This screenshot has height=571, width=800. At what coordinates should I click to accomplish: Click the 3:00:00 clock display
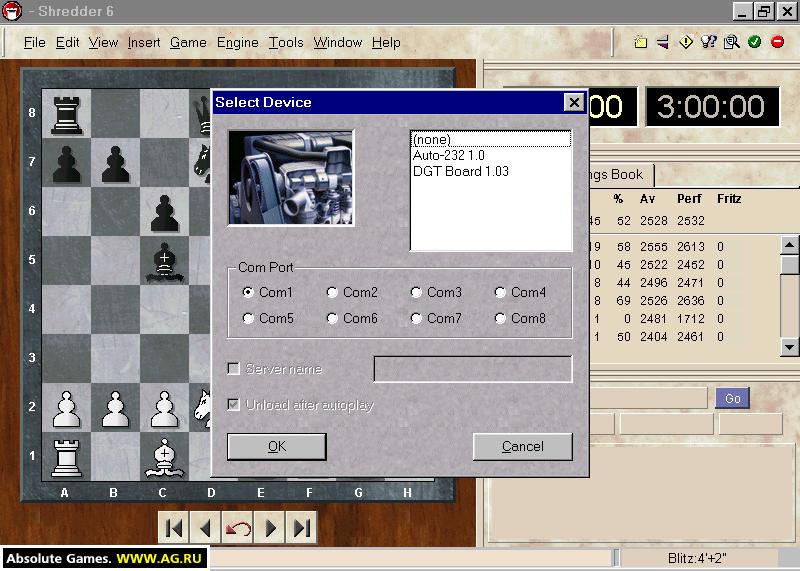point(712,107)
